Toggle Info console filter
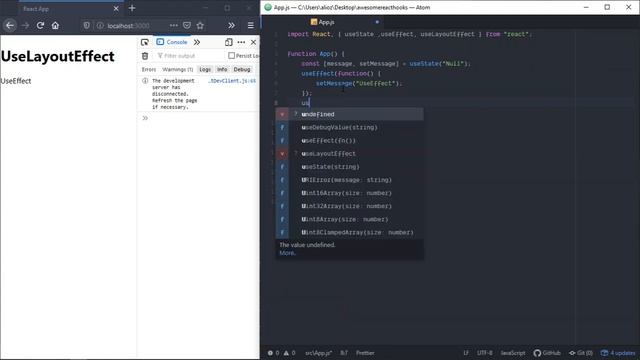Image resolution: width=640 pixels, height=360 pixels. pos(222,69)
